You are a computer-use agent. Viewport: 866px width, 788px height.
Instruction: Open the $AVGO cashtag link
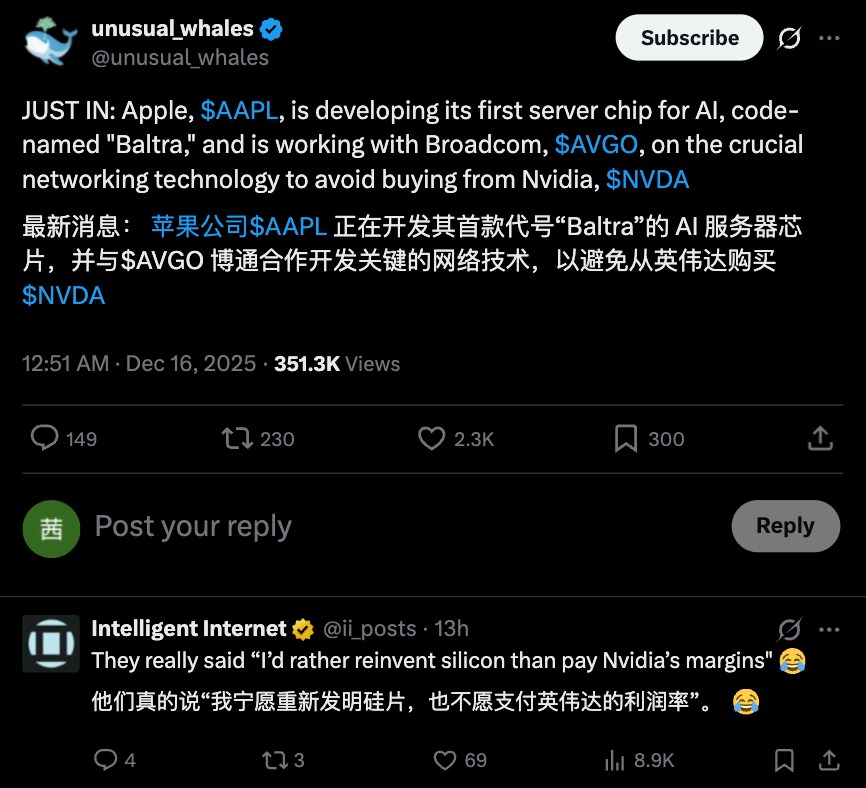(596, 145)
